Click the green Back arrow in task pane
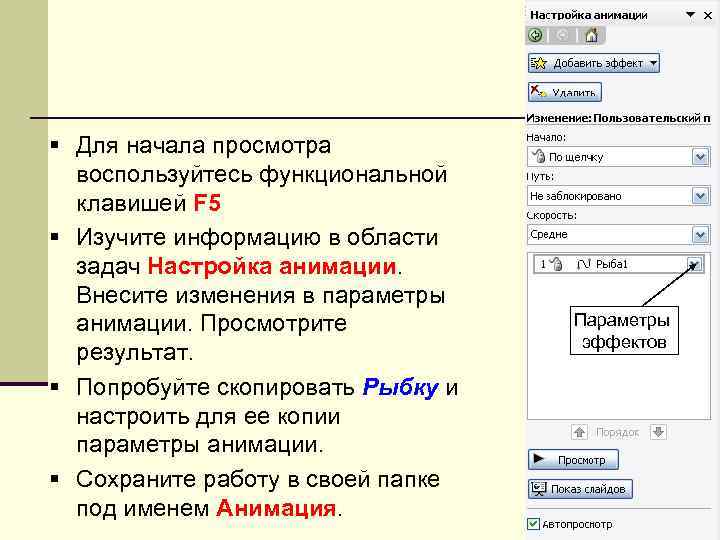This screenshot has width=720, height=540. click(x=535, y=35)
